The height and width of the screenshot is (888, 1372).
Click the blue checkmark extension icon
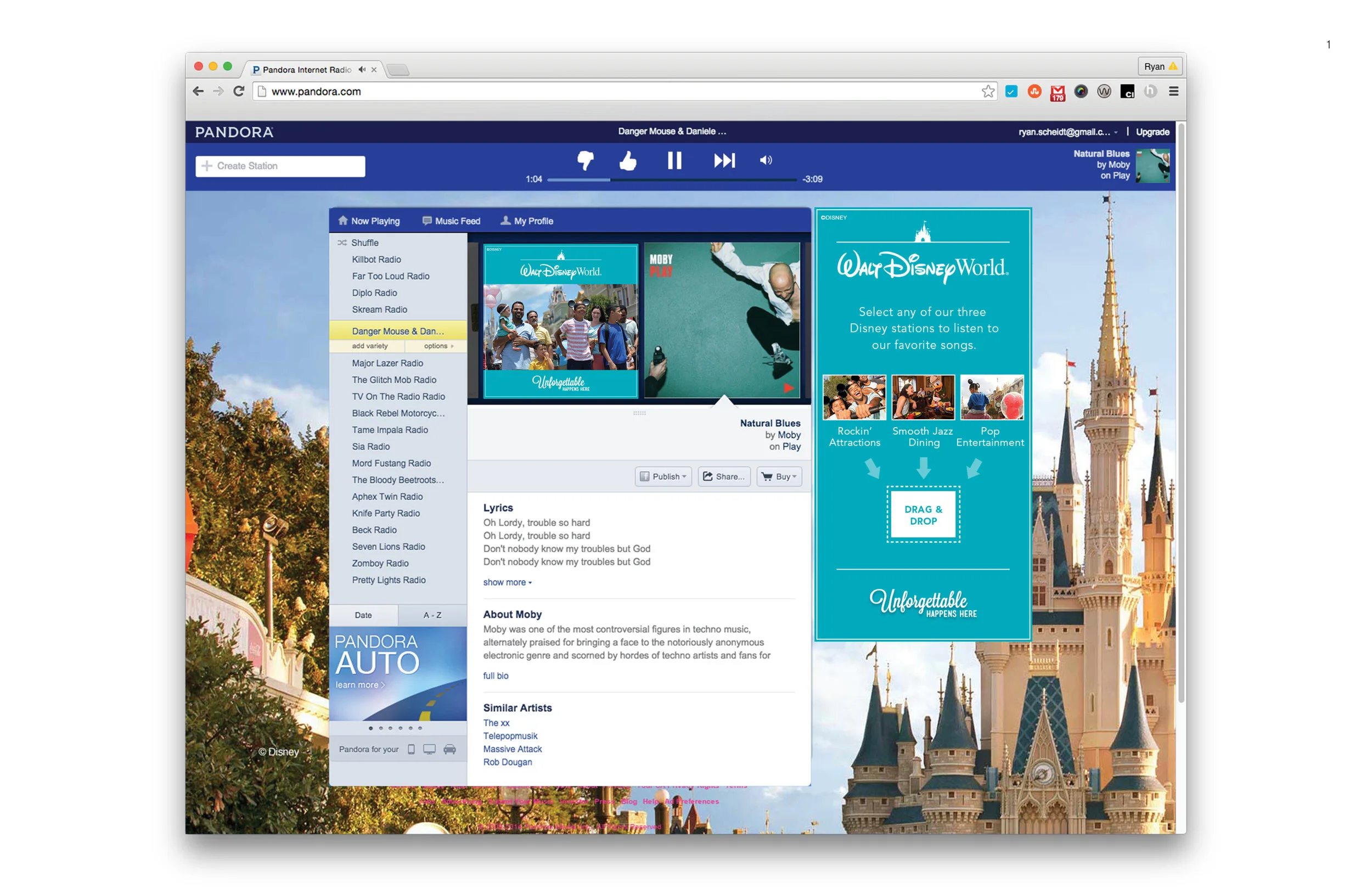click(x=1011, y=91)
